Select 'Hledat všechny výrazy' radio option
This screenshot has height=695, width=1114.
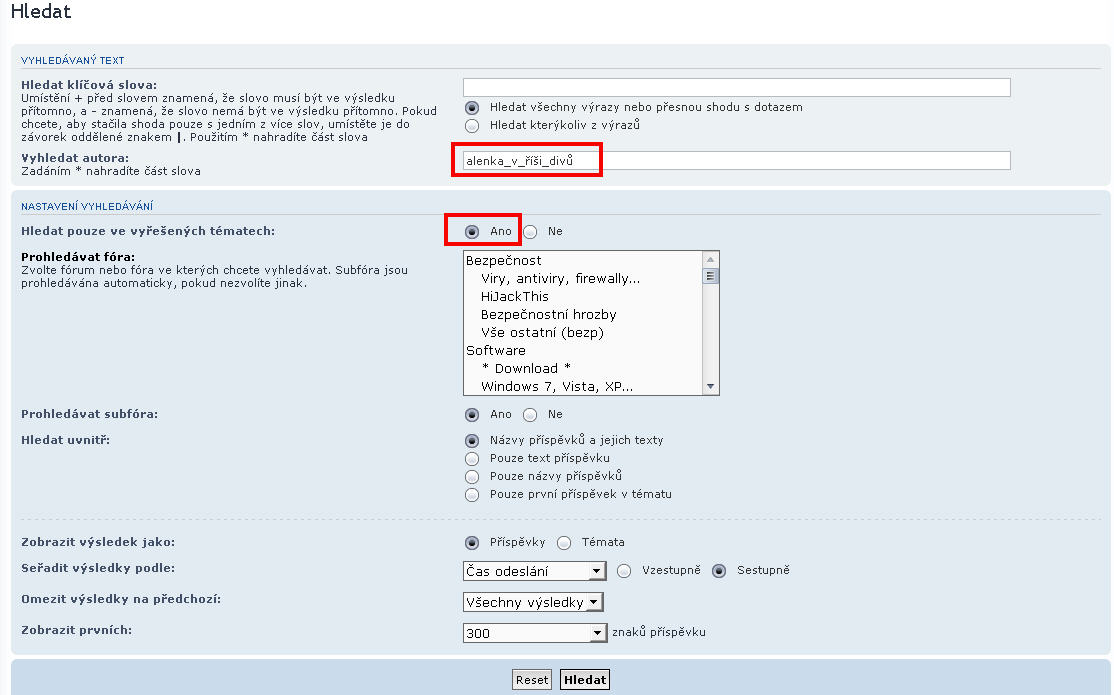point(472,107)
